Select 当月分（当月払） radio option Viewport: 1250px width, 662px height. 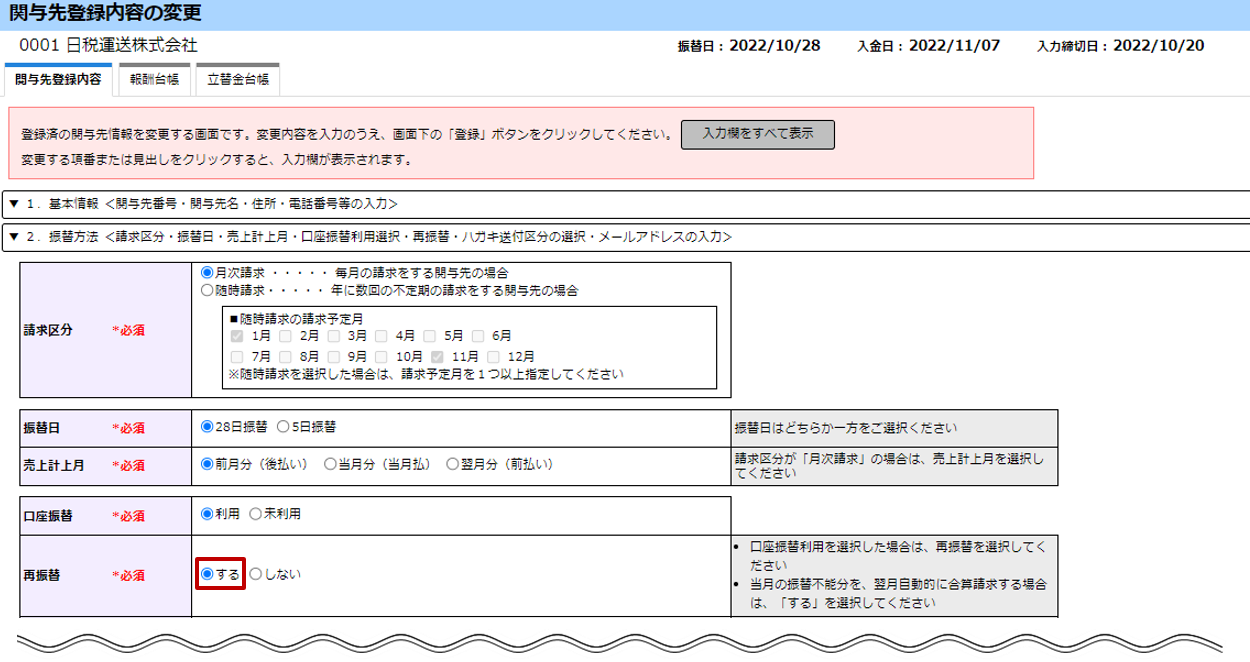tap(330, 464)
